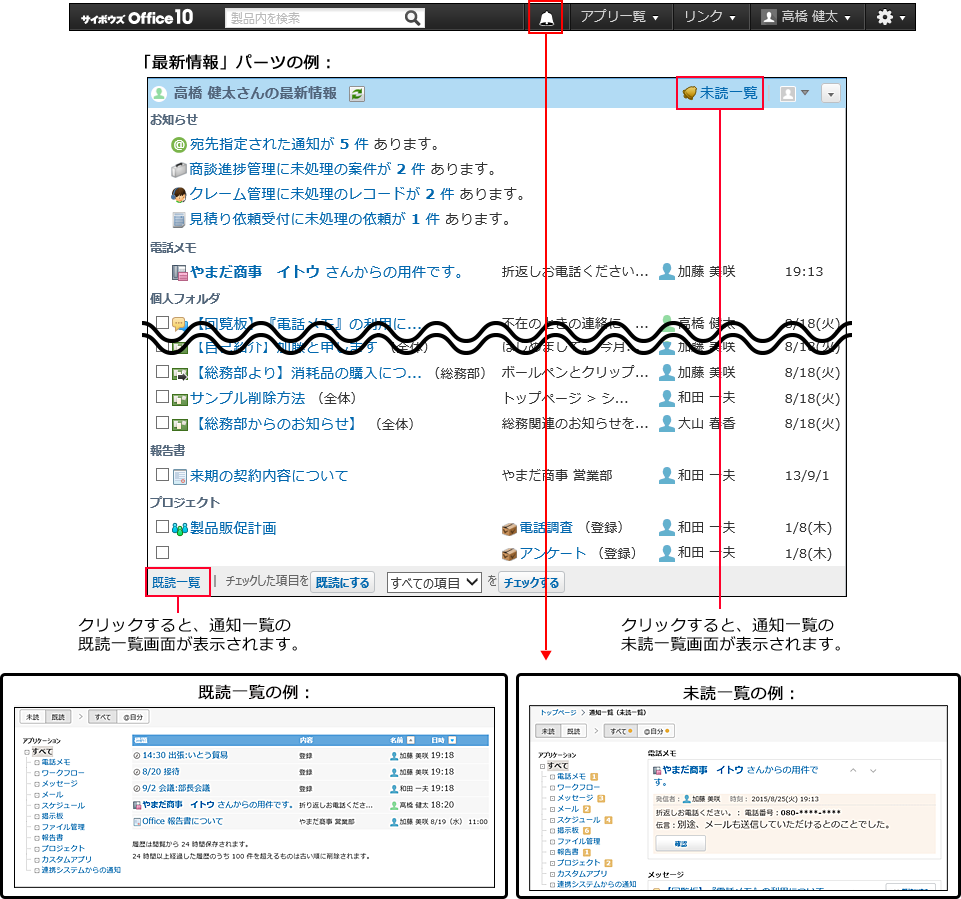This screenshot has width=961, height=899.
Task: Open the 高橋 健太 user menu
Action: pyautogui.click(x=806, y=17)
